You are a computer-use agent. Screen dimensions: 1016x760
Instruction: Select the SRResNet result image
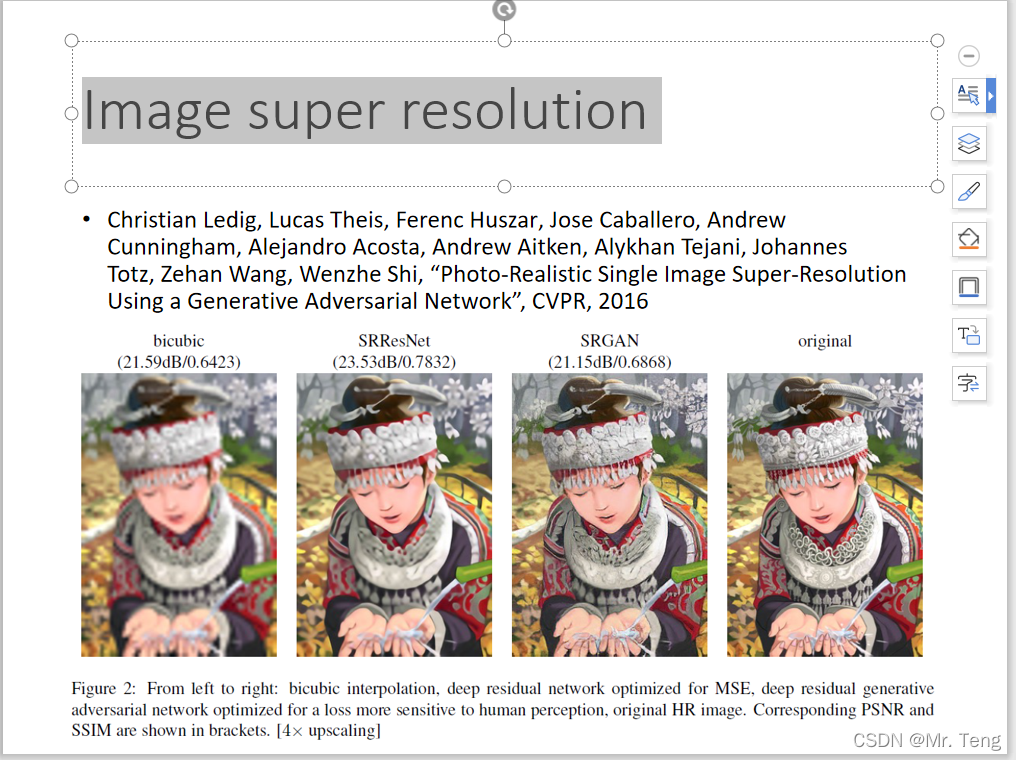[x=394, y=514]
